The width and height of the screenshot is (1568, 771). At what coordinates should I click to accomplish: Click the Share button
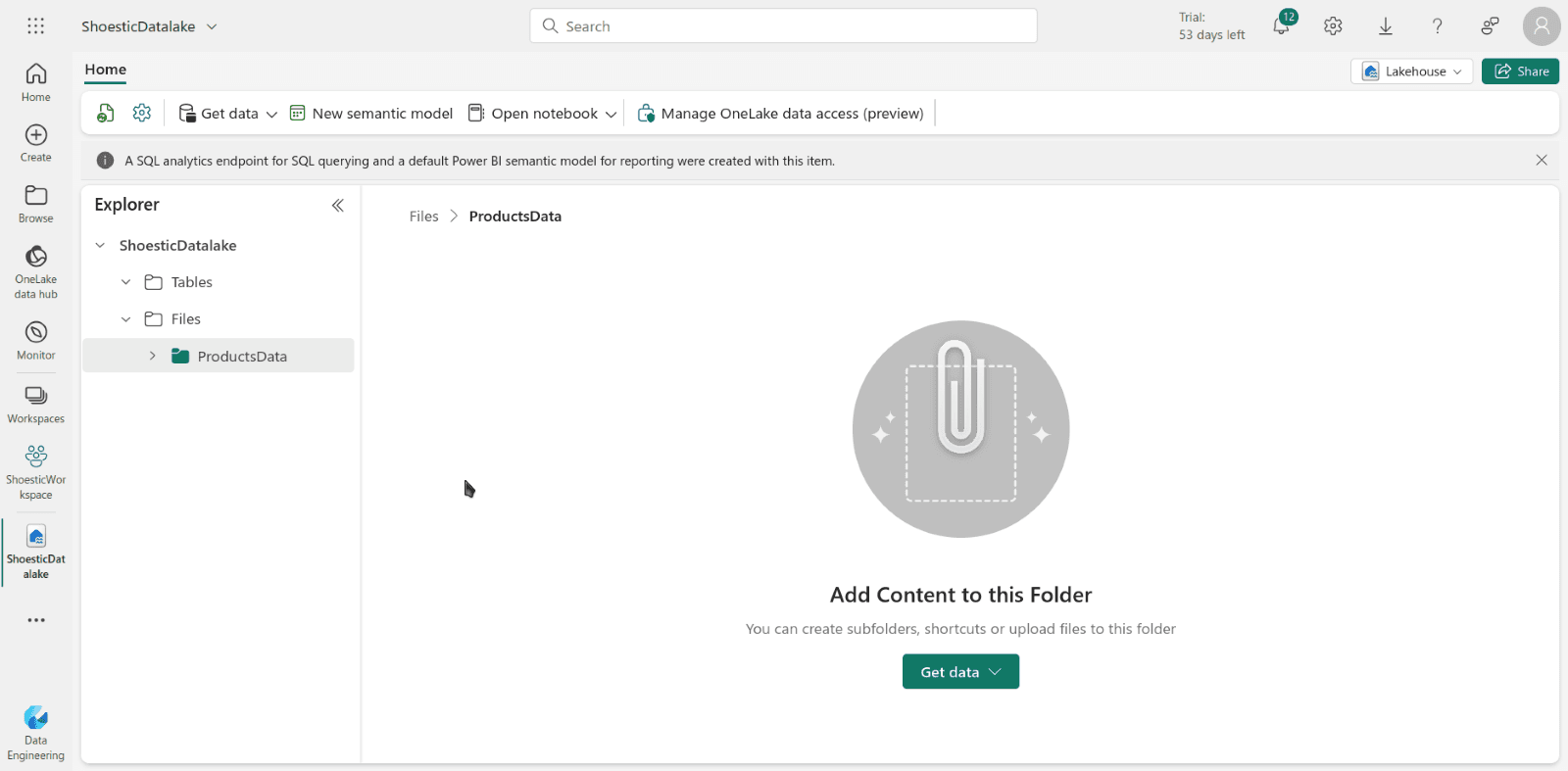click(x=1520, y=72)
